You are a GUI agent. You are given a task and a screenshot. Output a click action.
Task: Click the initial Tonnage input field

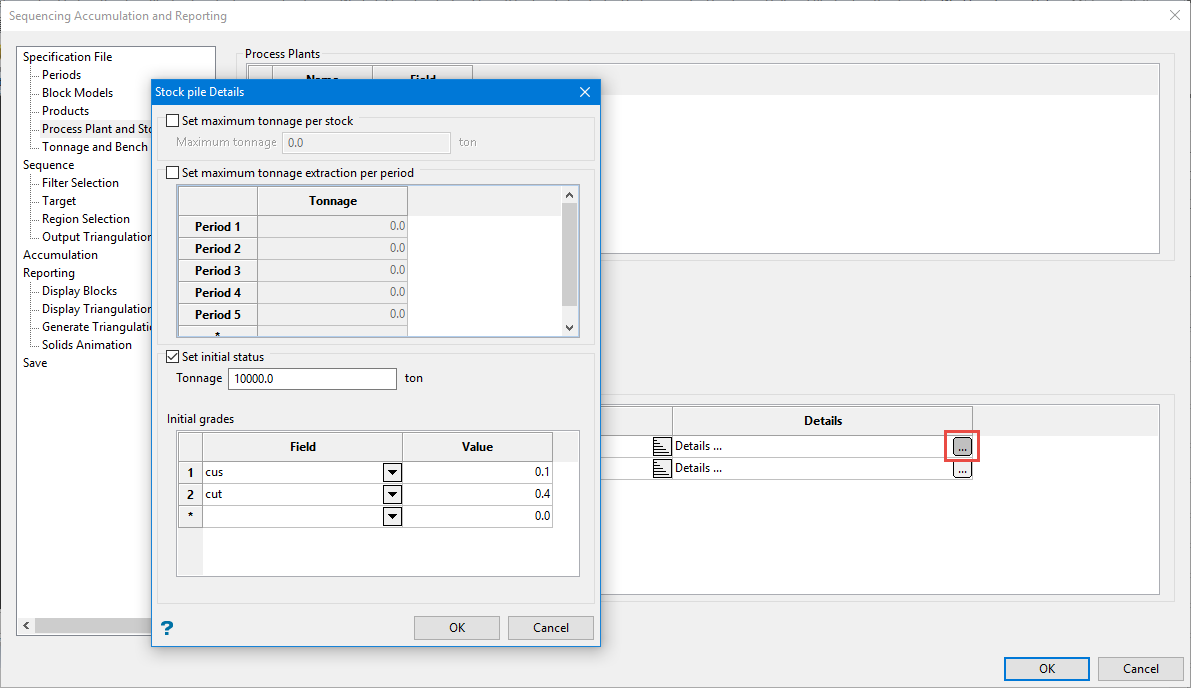coord(312,379)
